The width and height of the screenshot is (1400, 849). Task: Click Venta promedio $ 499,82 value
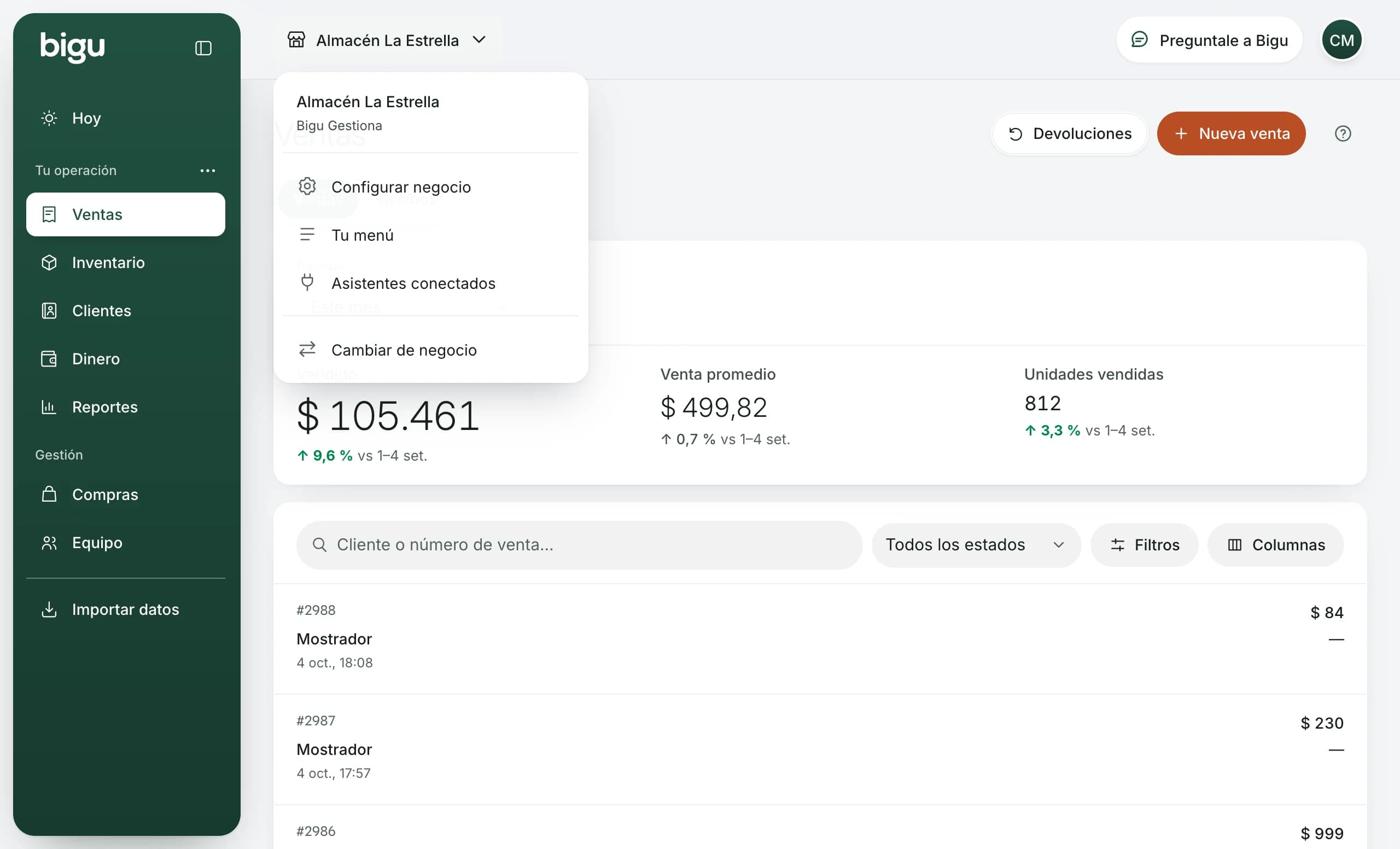714,408
